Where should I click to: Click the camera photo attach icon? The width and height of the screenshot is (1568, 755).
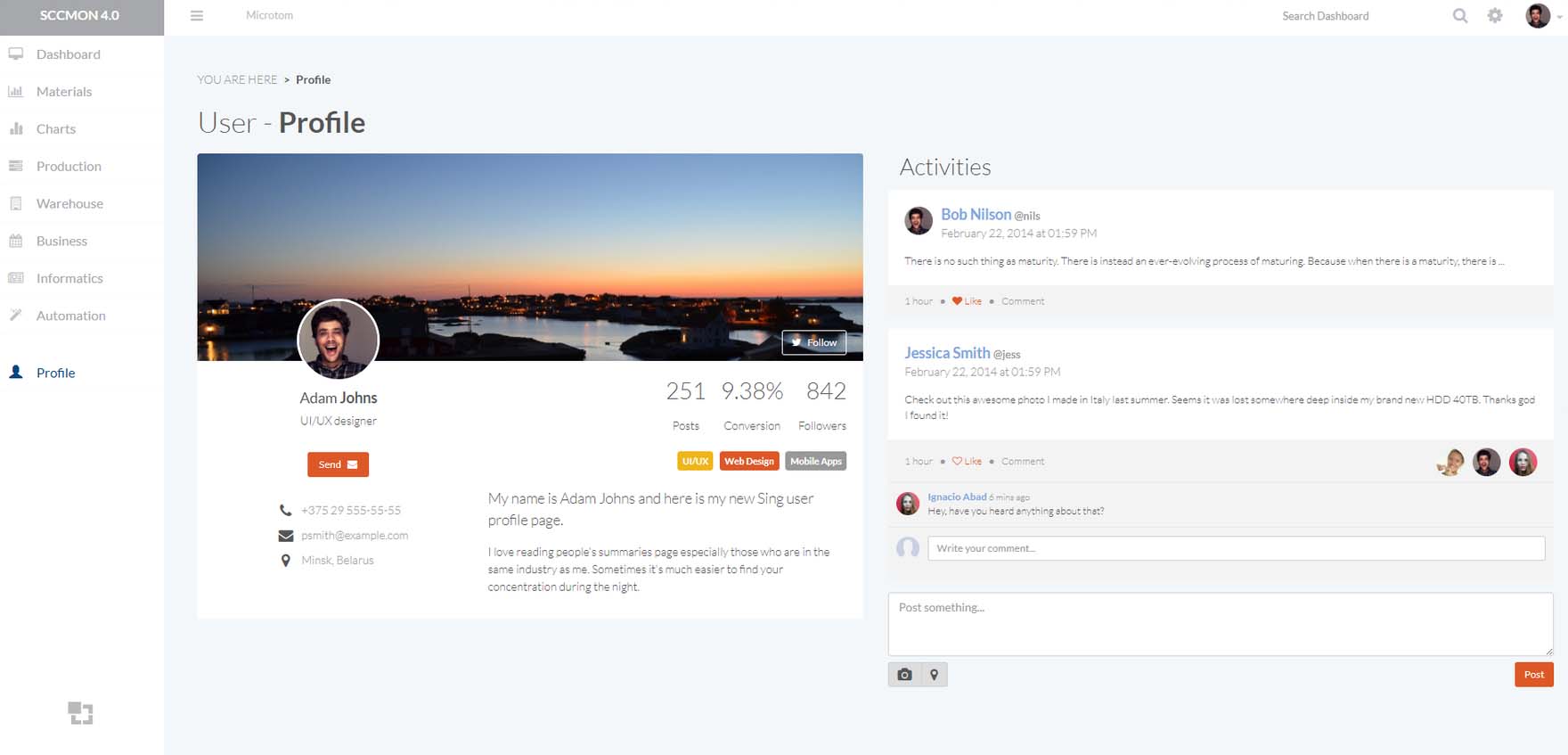pyautogui.click(x=904, y=675)
